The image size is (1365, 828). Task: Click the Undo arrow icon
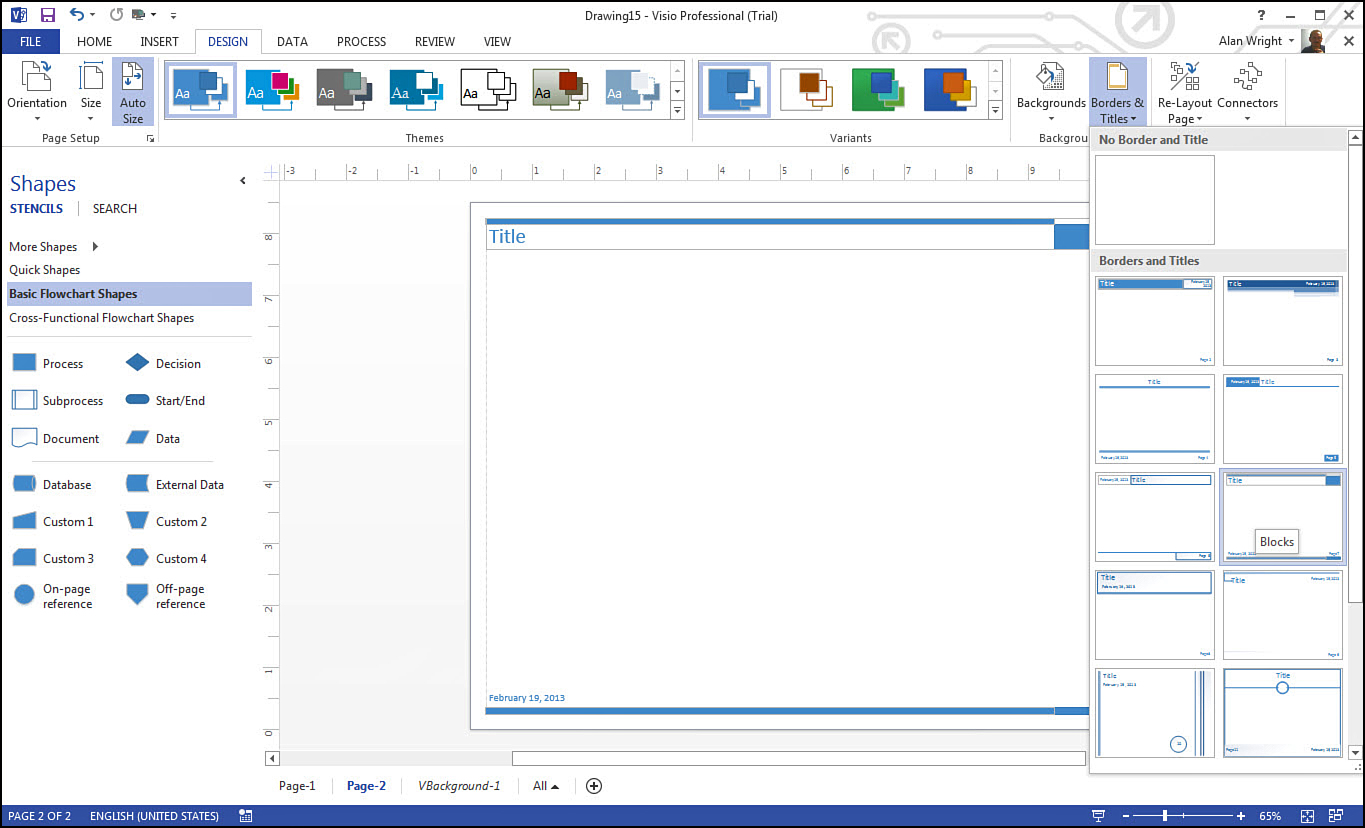(x=77, y=15)
